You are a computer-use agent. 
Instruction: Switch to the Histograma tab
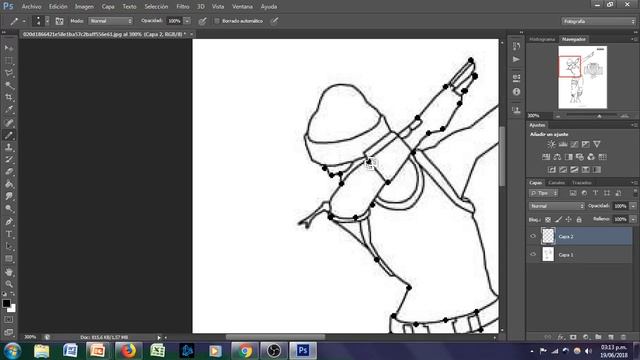pos(542,39)
